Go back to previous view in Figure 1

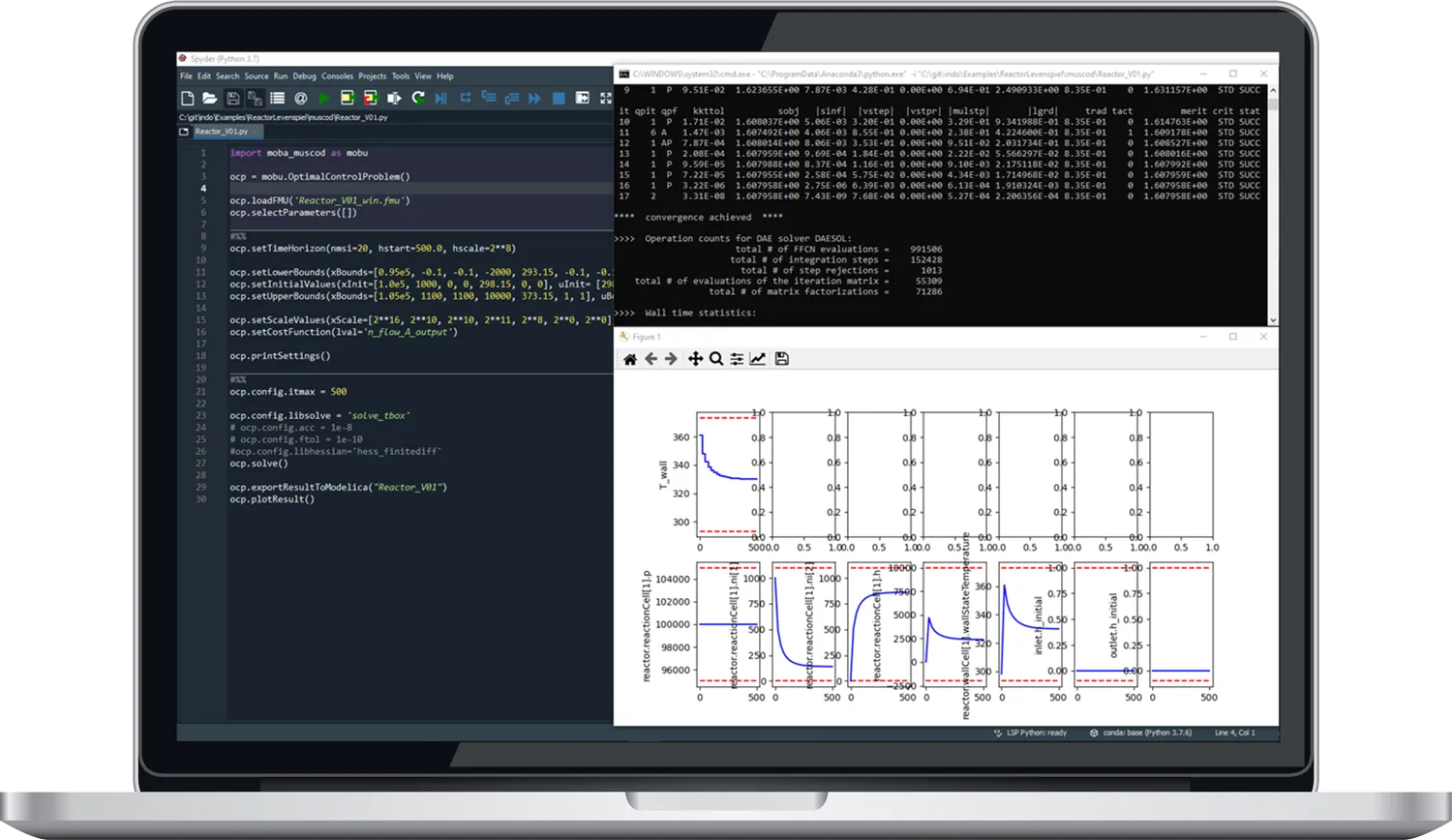651,359
